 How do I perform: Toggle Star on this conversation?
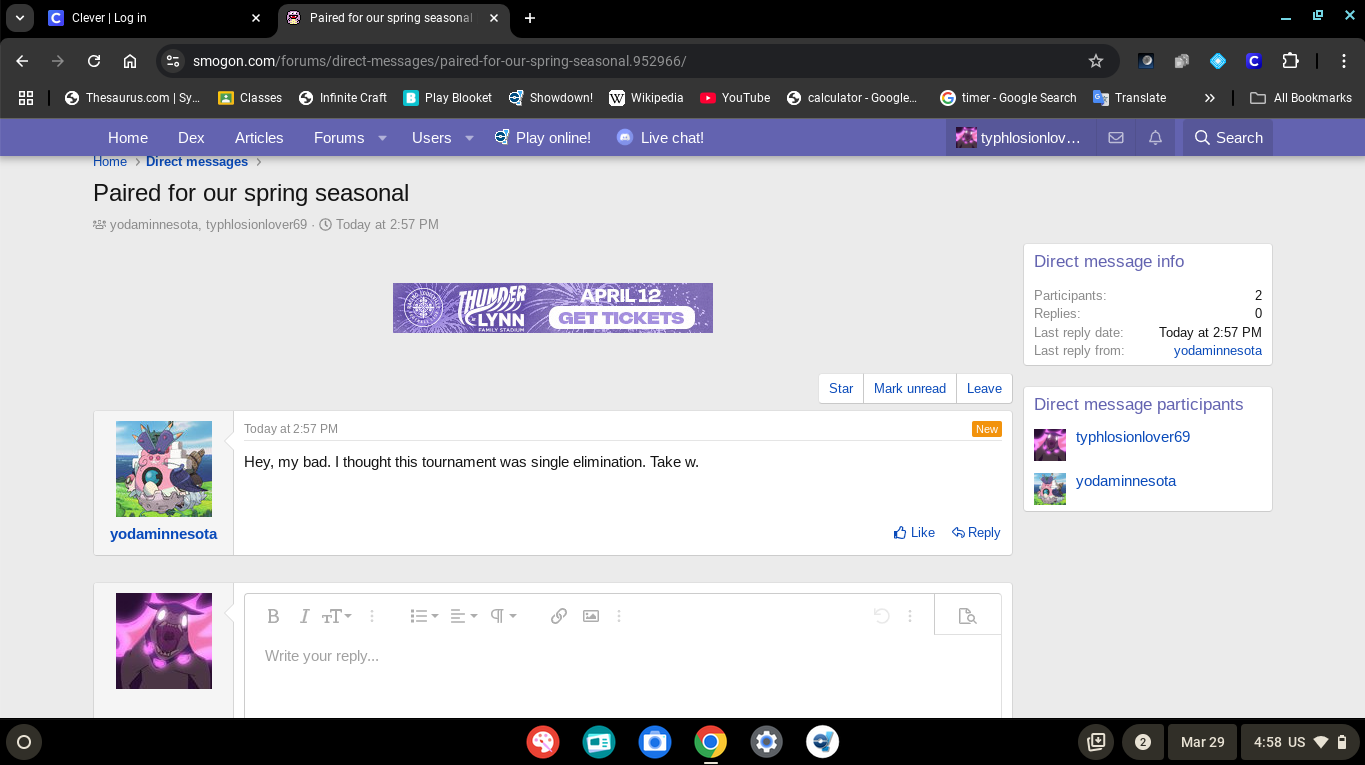coord(841,388)
